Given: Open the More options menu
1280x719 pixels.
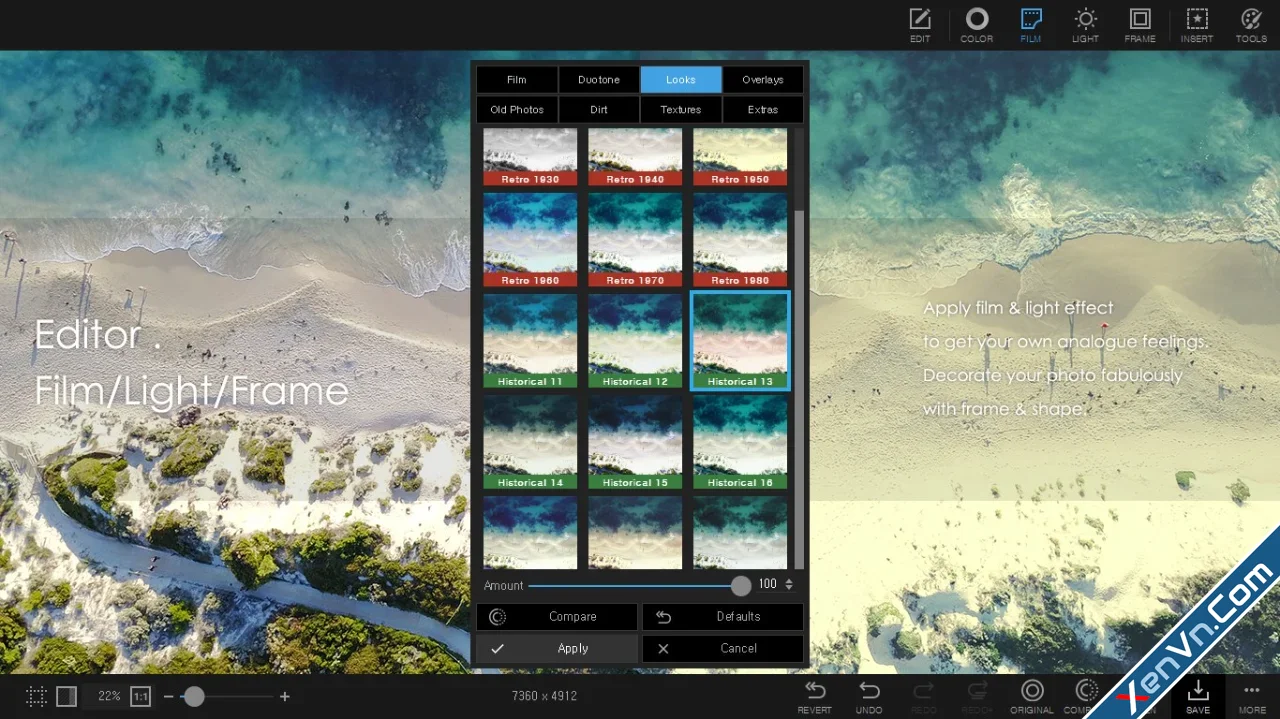Looking at the screenshot, I should (1252, 696).
